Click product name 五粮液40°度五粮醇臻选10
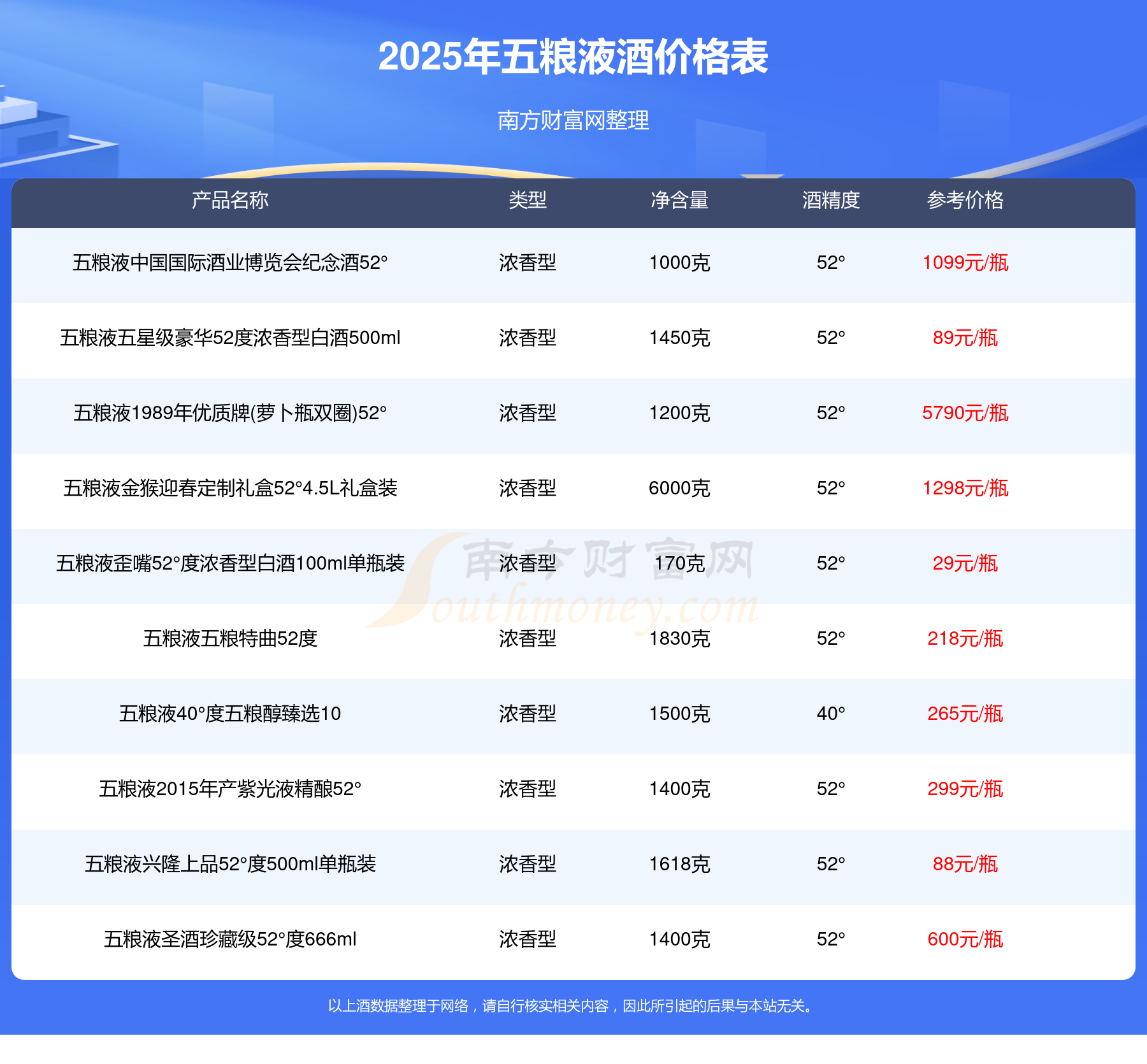Viewport: 1147px width, 1064px height. [x=230, y=714]
